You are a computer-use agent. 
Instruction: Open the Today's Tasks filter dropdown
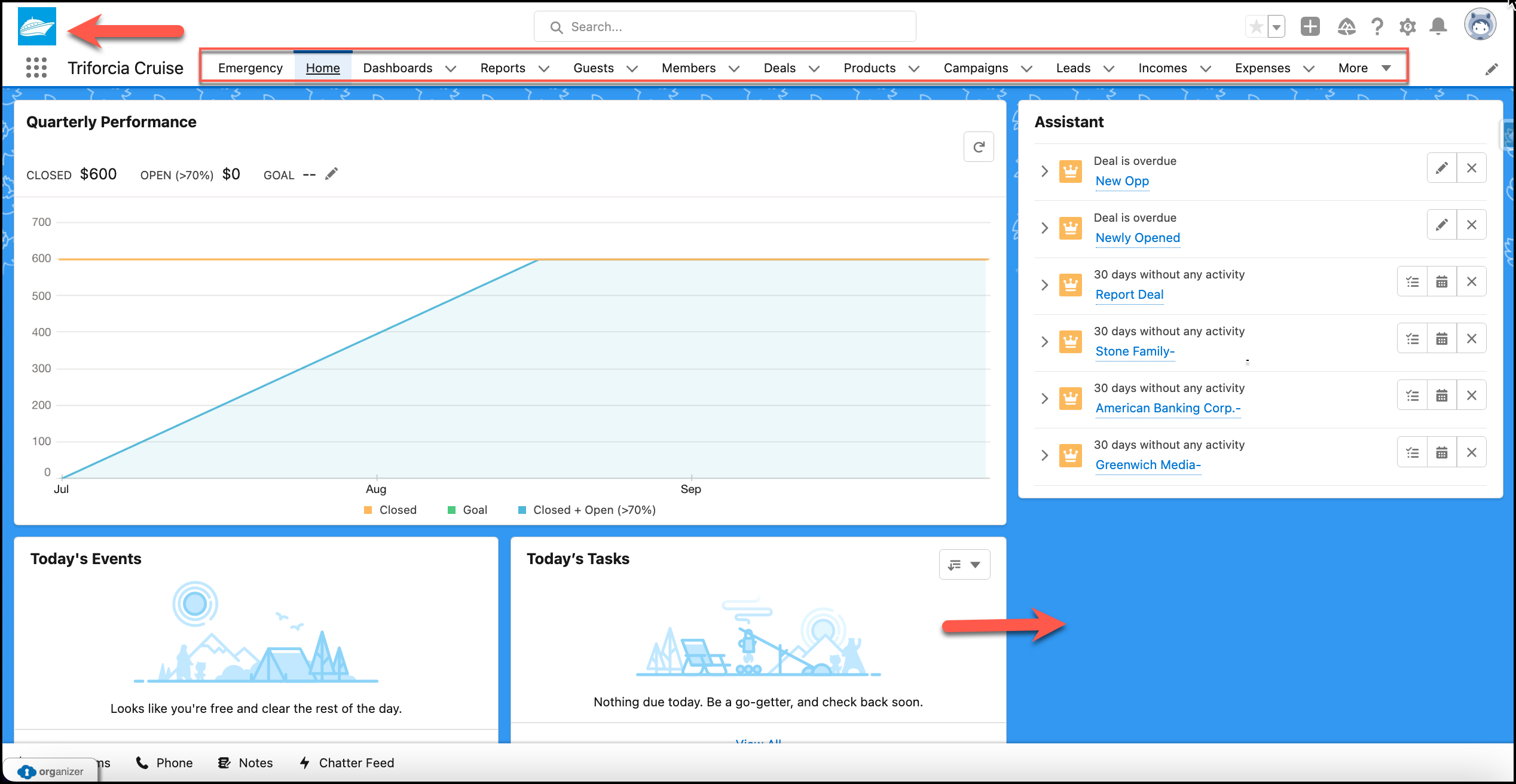(964, 565)
